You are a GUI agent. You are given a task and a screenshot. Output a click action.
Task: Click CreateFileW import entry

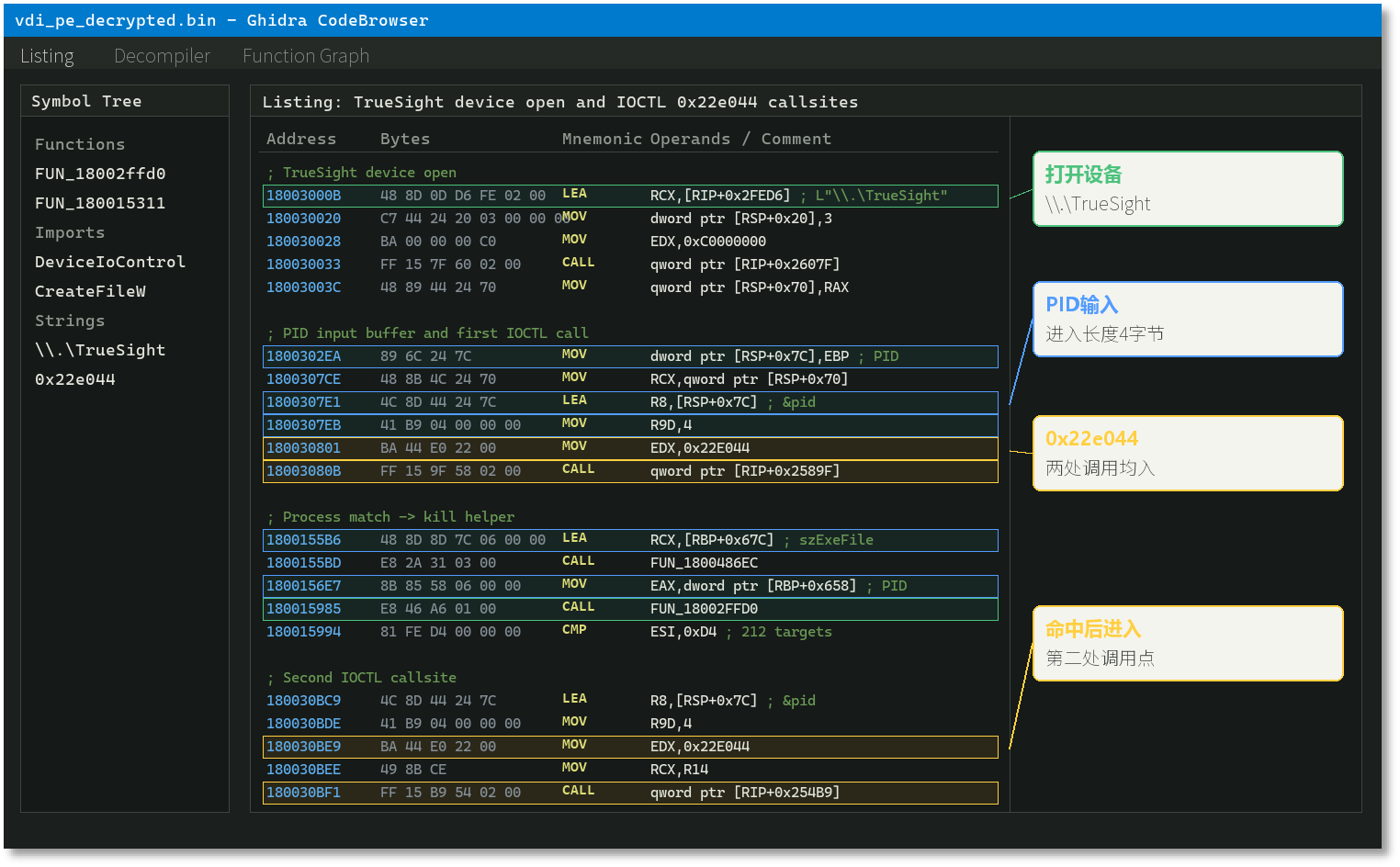(90, 291)
